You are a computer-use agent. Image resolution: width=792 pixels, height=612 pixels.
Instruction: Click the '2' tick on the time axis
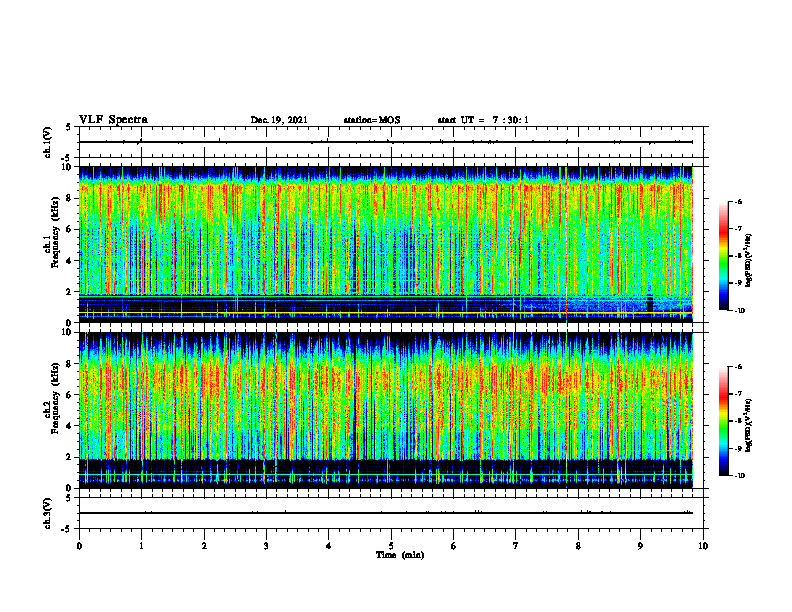point(204,546)
